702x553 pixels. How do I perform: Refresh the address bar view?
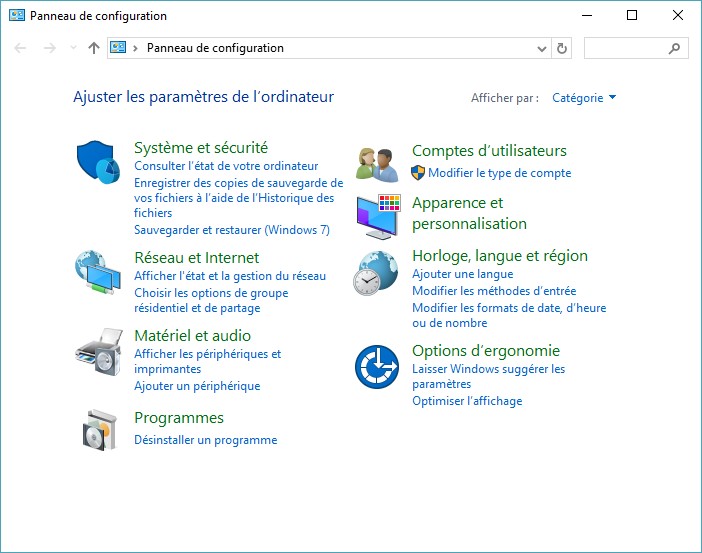562,48
